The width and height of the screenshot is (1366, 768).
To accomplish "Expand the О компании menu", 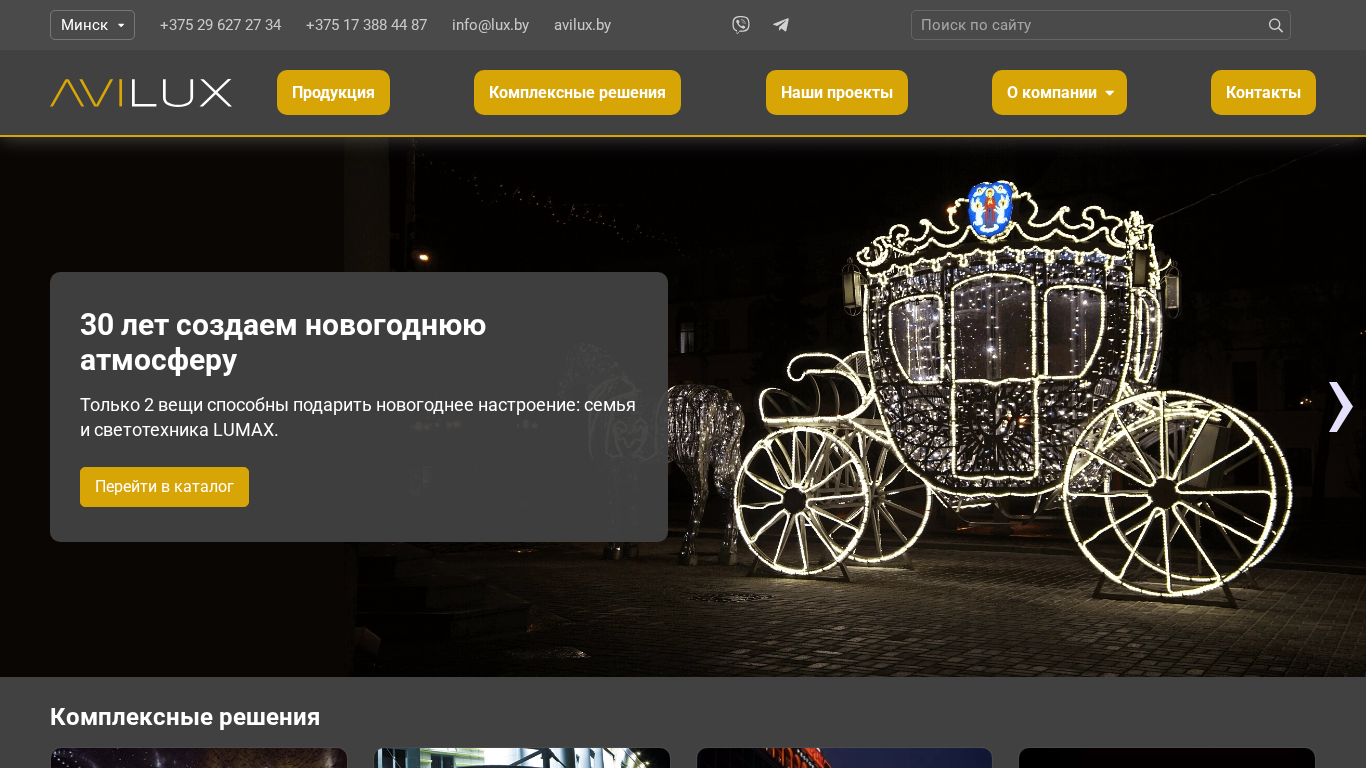I will click(1059, 93).
